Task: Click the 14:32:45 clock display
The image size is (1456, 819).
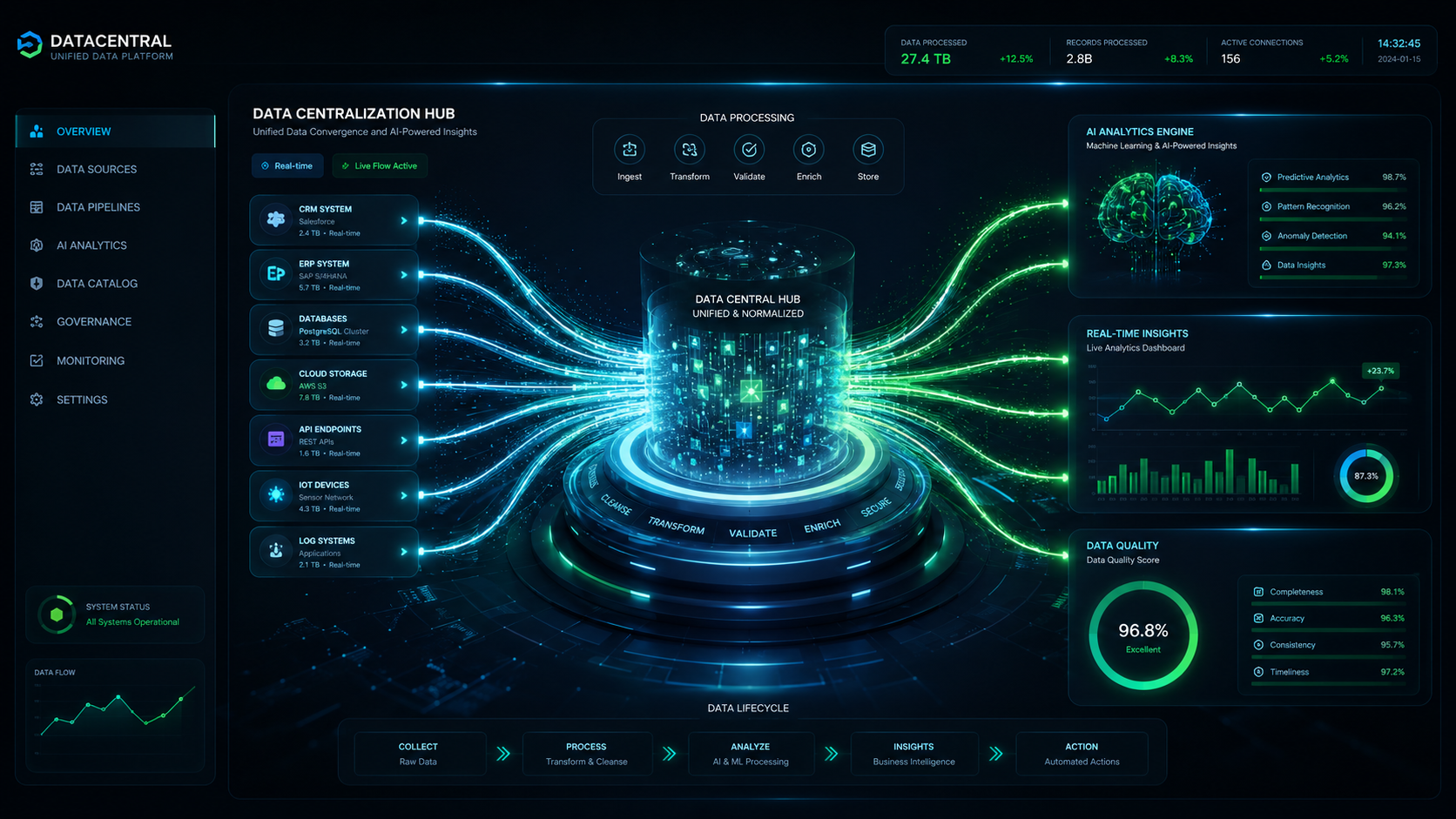Action: (1399, 44)
